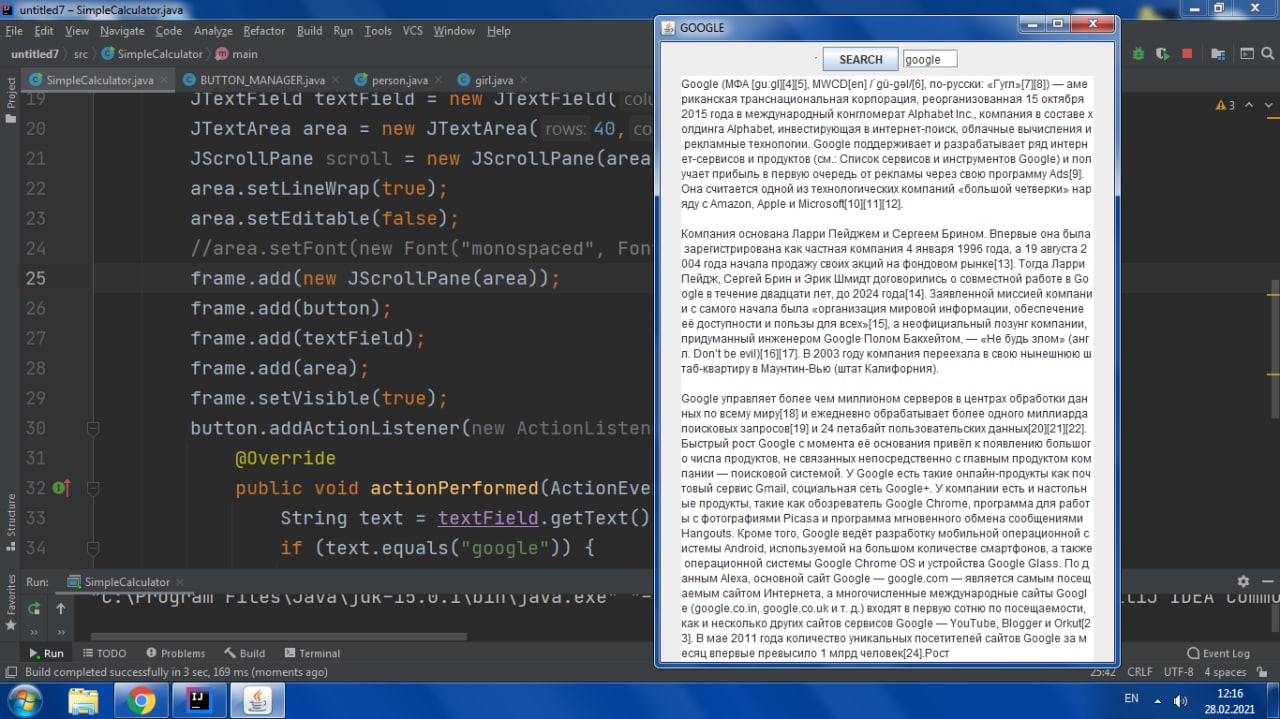1280x719 pixels.
Task: Open the Problems tool window tab
Action: click(175, 653)
